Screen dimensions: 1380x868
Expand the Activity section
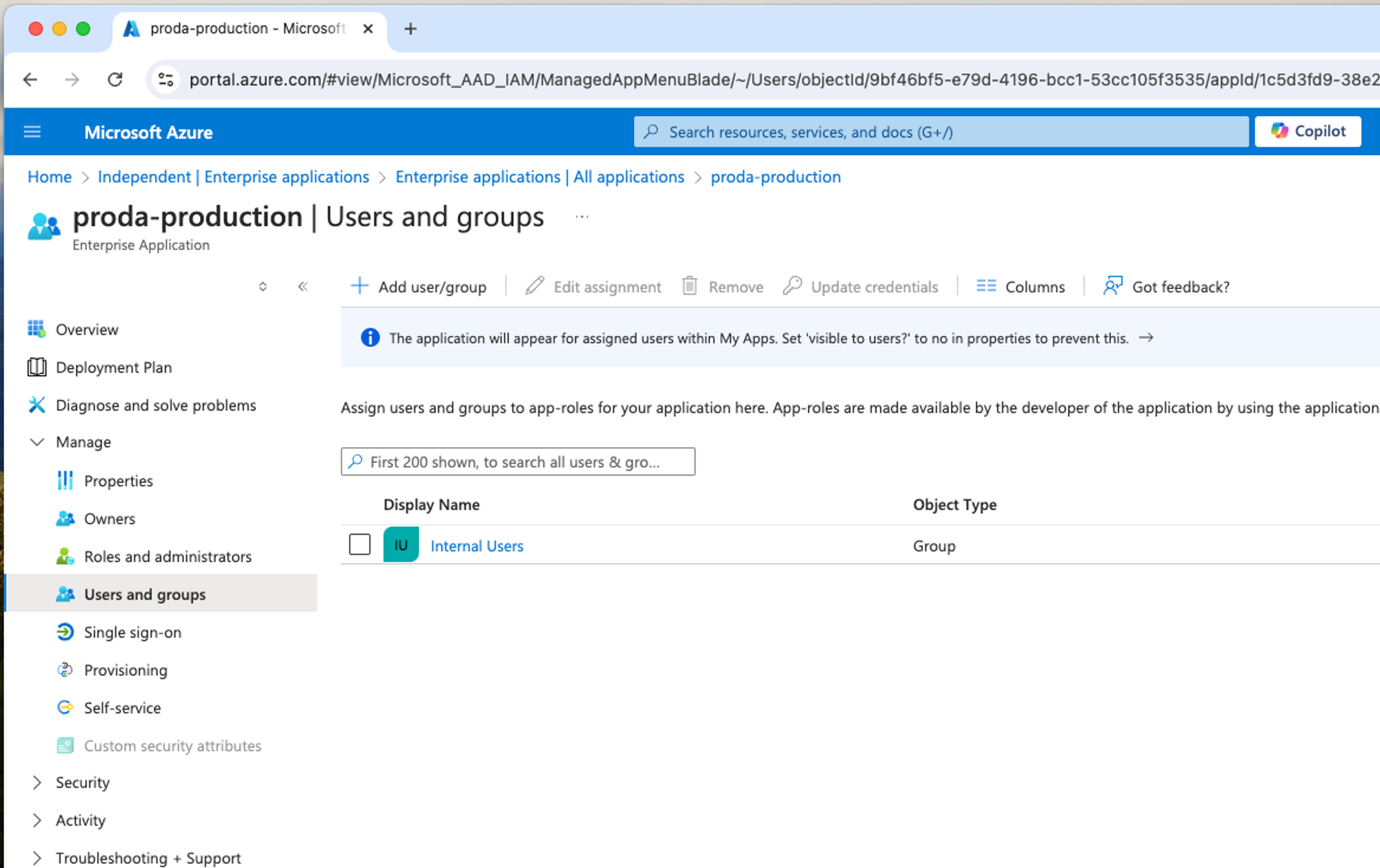[37, 820]
